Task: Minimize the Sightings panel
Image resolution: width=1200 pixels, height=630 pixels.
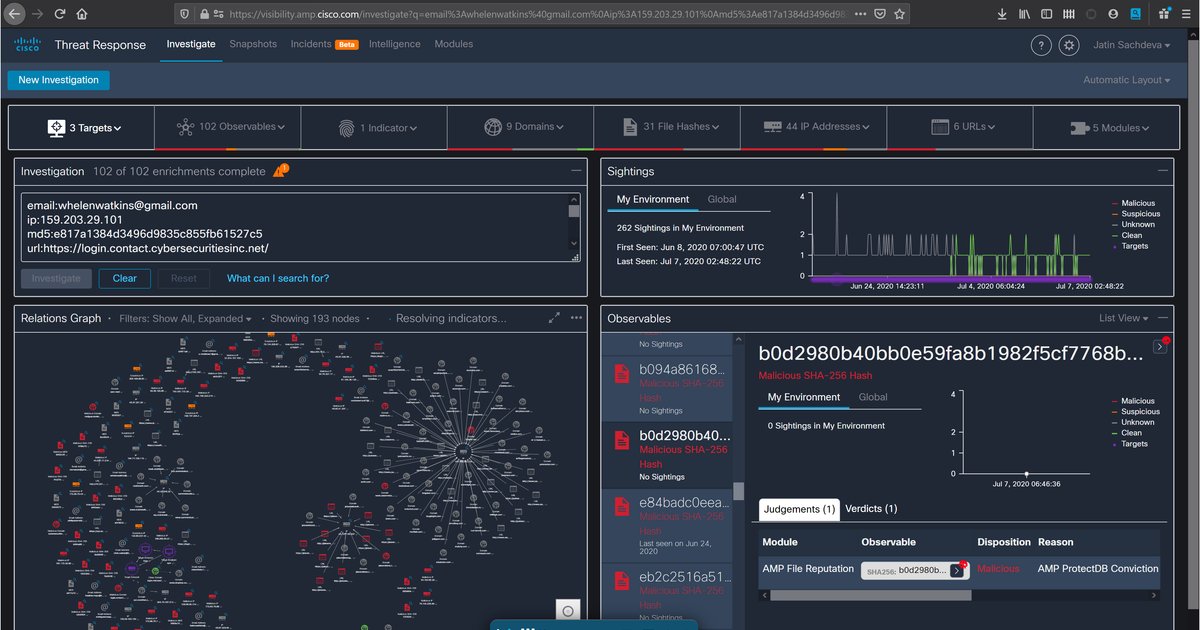Action: click(x=1162, y=171)
